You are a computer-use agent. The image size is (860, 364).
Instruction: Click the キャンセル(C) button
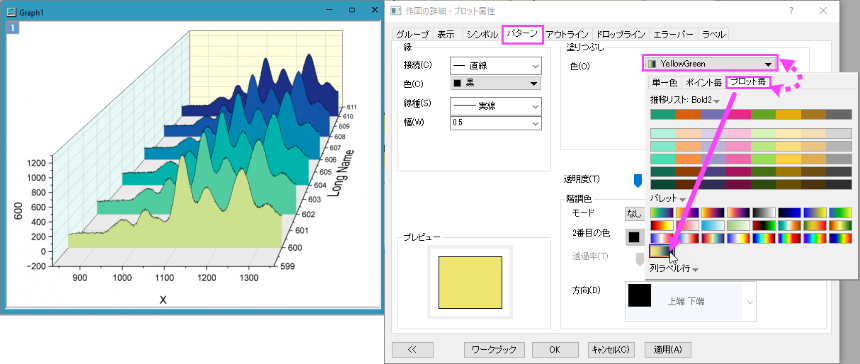tap(612, 349)
